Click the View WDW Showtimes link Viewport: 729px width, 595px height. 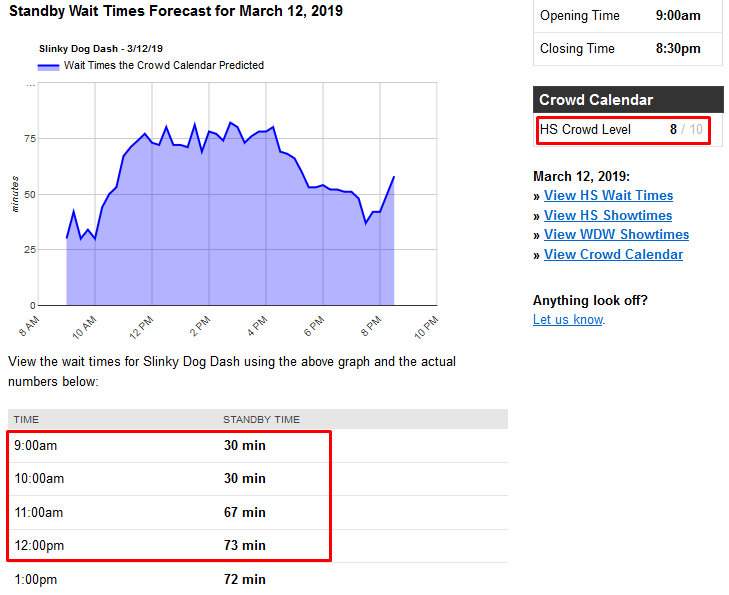(x=616, y=235)
